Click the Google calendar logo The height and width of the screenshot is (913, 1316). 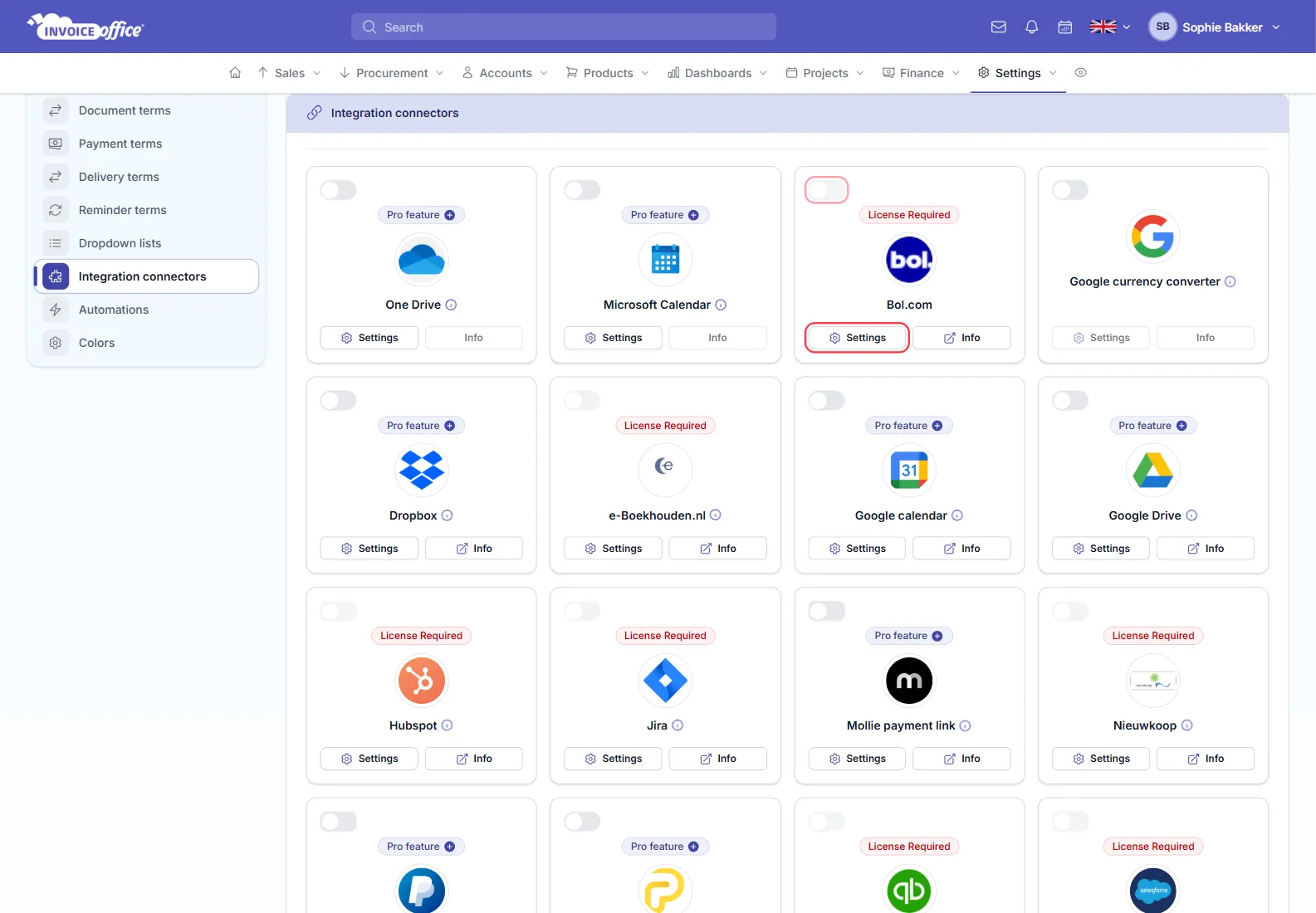pyautogui.click(x=909, y=471)
